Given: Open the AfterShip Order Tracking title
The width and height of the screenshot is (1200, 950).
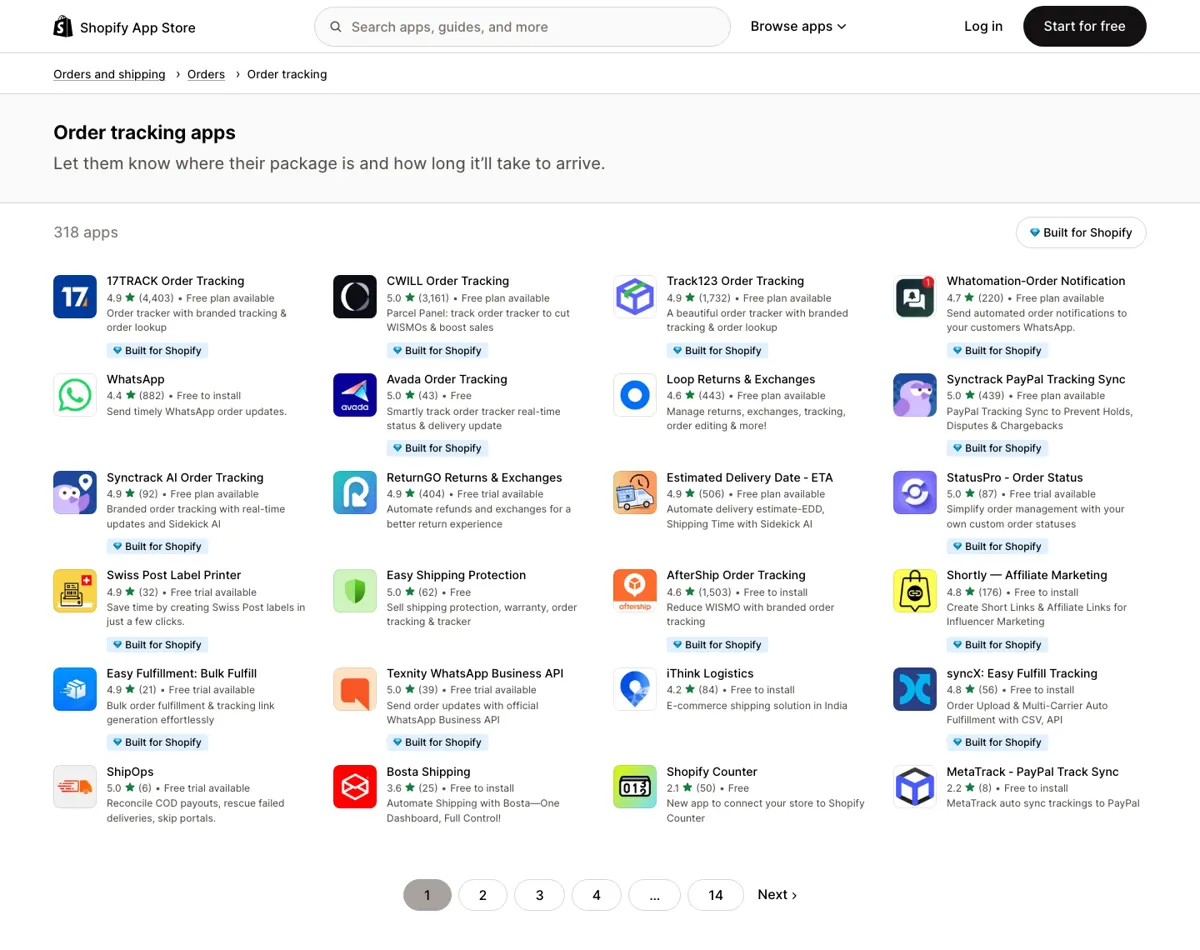Looking at the screenshot, I should 736,575.
